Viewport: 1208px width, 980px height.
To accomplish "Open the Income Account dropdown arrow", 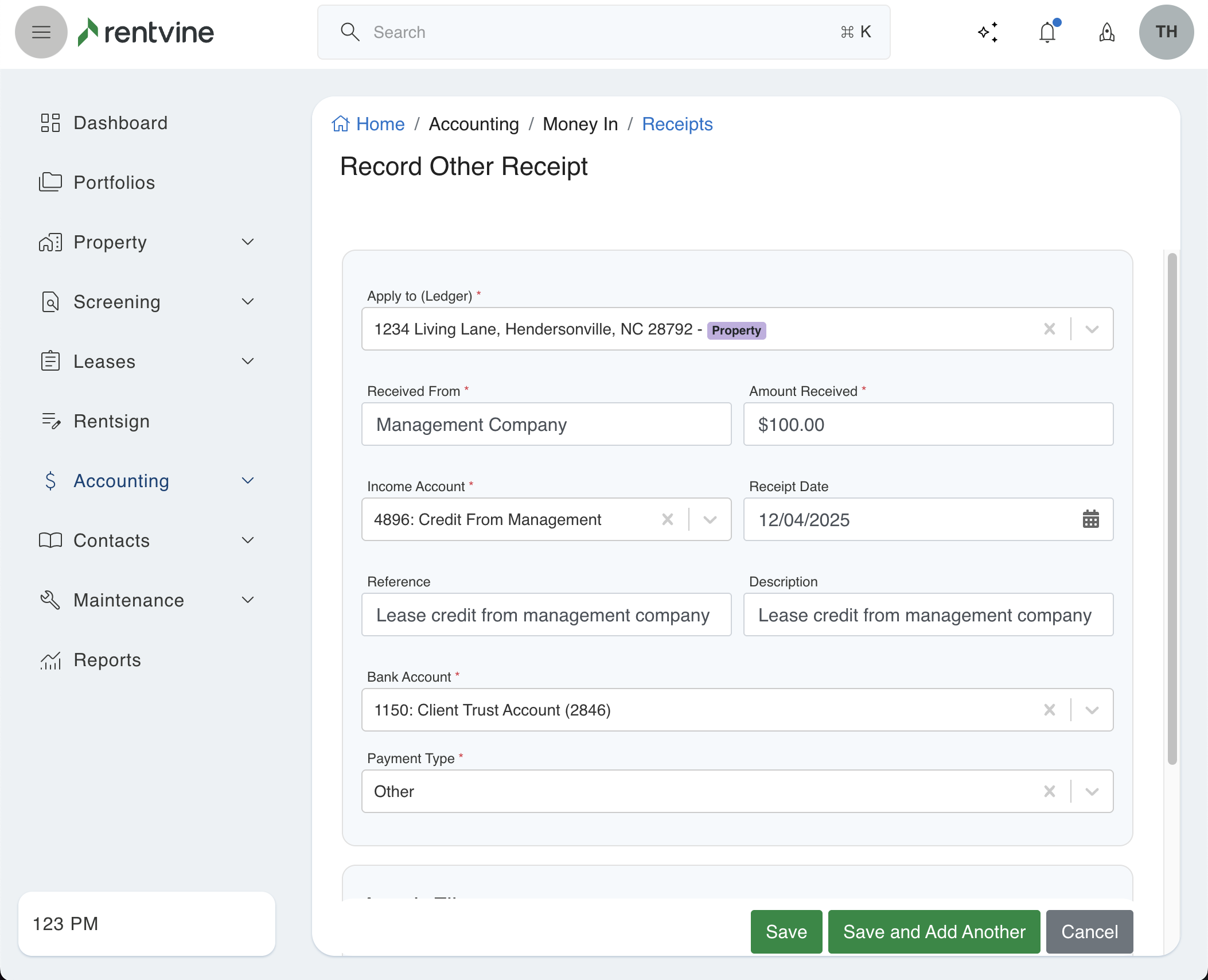I will click(x=710, y=519).
